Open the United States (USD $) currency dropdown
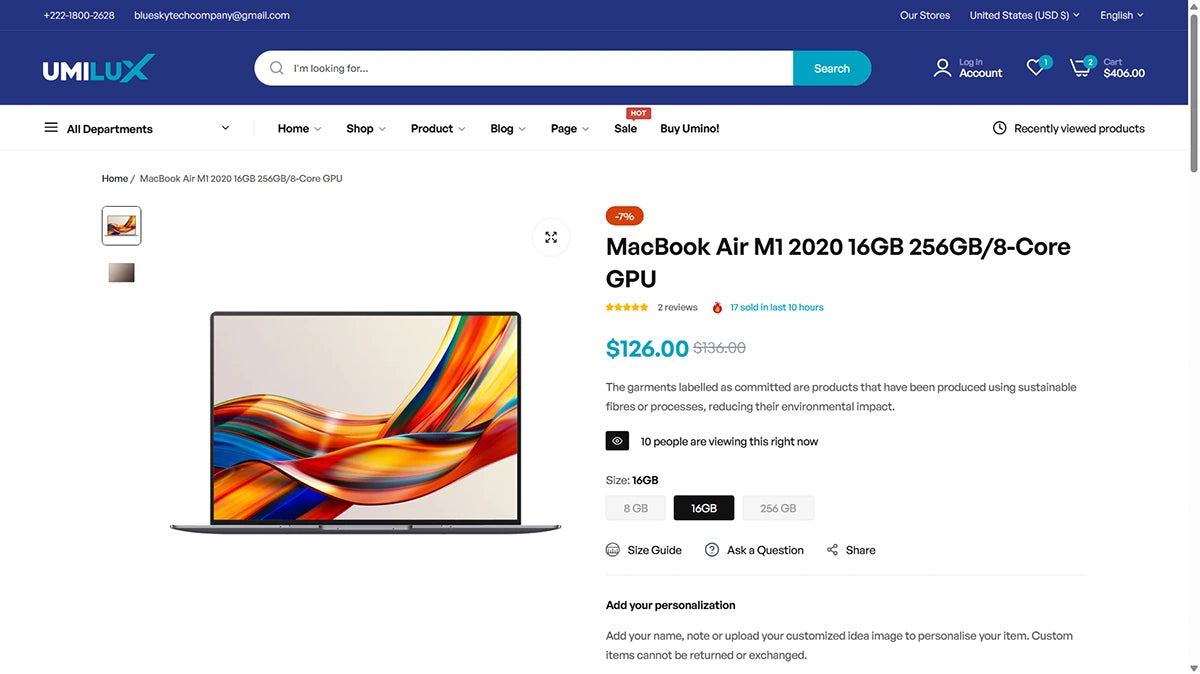Viewport: 1200px width, 674px height. (x=1024, y=15)
